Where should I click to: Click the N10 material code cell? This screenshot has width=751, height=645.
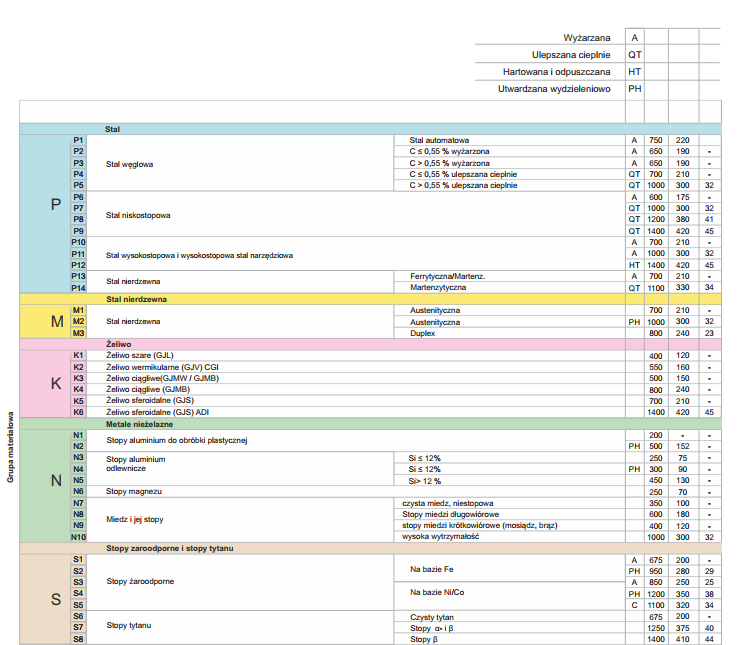click(79, 537)
